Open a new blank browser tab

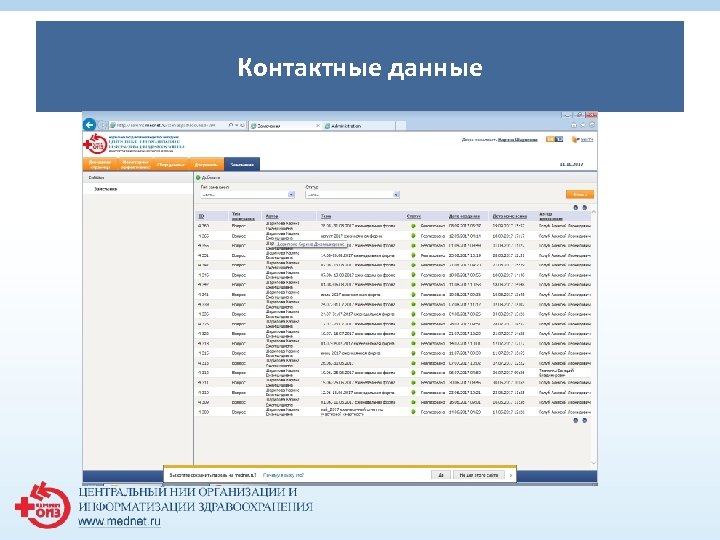[x=401, y=125]
